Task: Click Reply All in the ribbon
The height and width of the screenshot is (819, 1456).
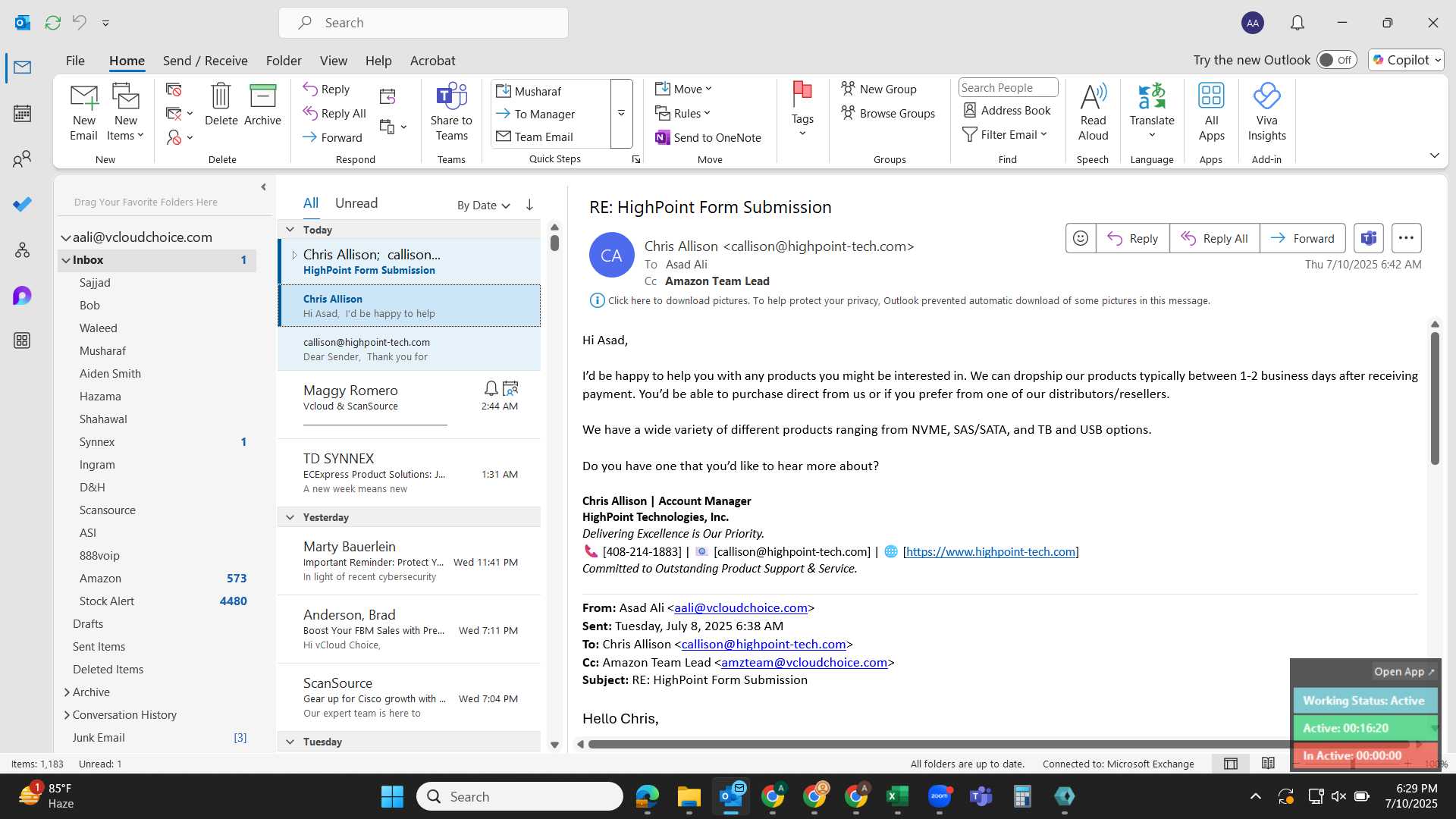Action: pyautogui.click(x=334, y=113)
